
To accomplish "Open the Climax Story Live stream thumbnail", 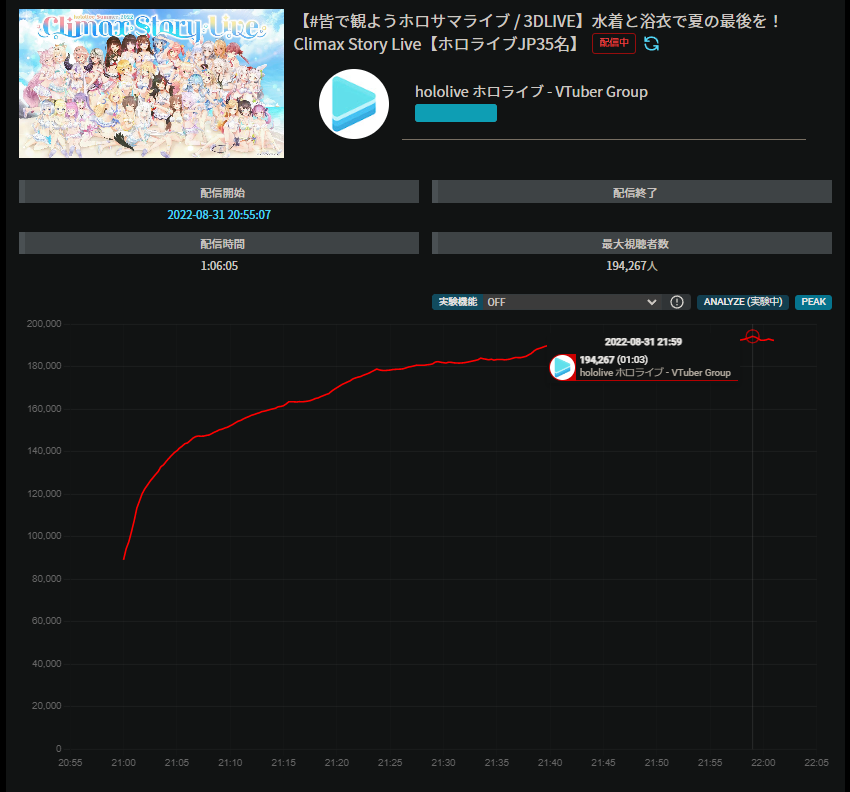I will (x=151, y=83).
